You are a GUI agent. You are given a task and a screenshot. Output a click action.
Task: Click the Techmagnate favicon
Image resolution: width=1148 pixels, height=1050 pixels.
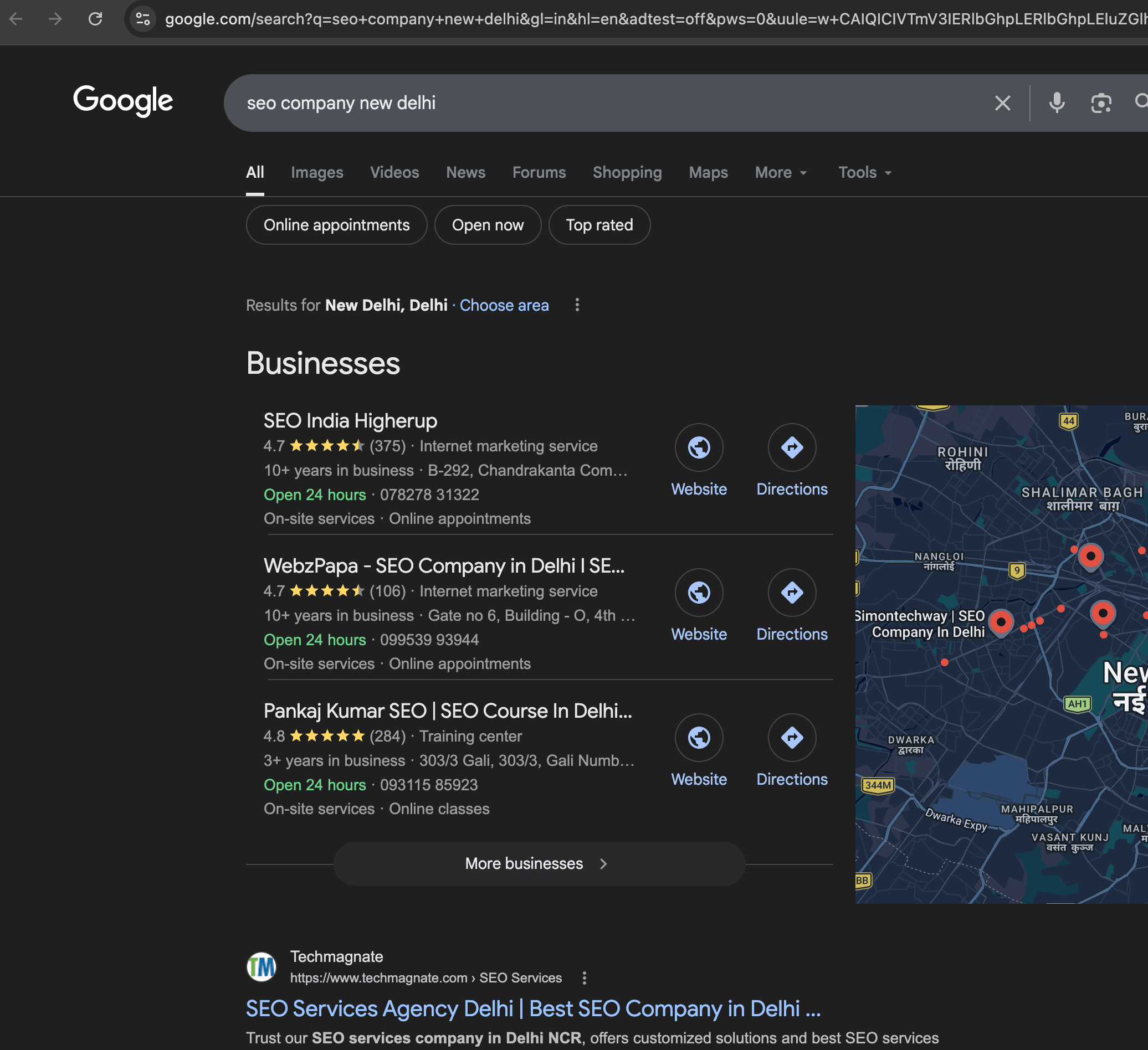point(262,967)
